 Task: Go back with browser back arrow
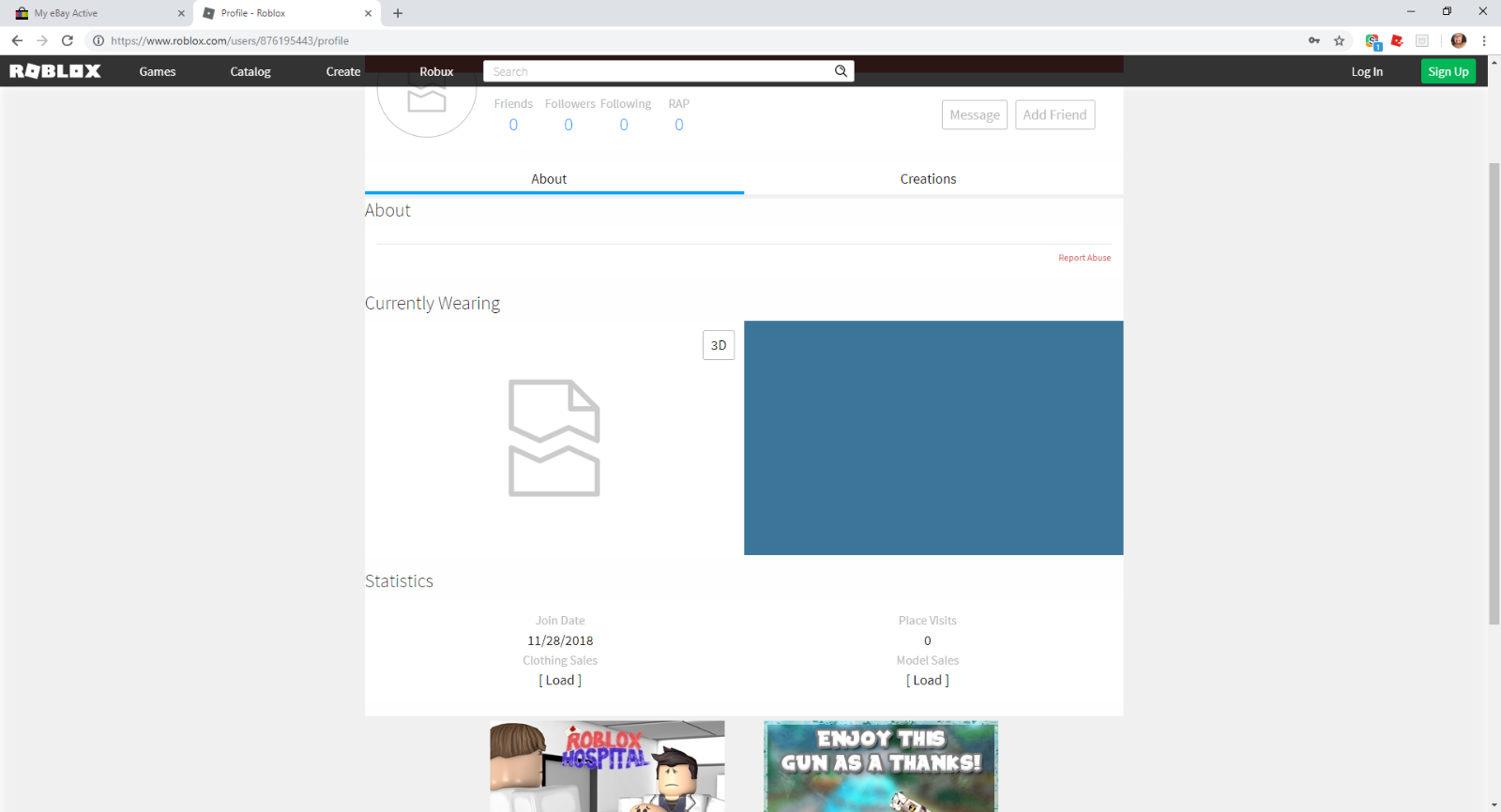17,40
